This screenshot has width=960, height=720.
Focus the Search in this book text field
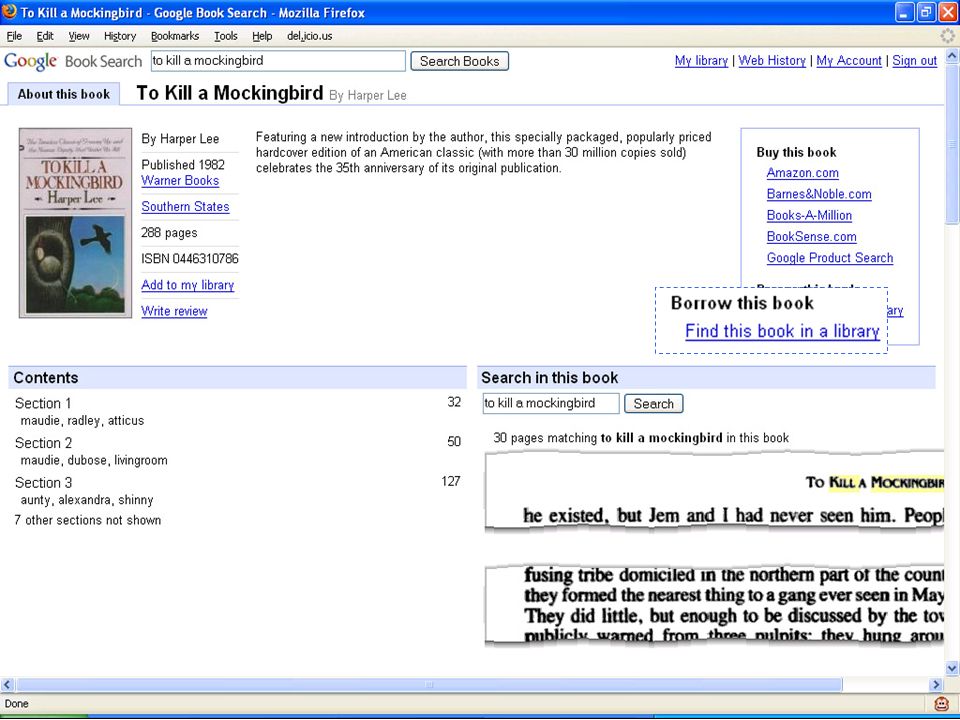pyautogui.click(x=551, y=403)
